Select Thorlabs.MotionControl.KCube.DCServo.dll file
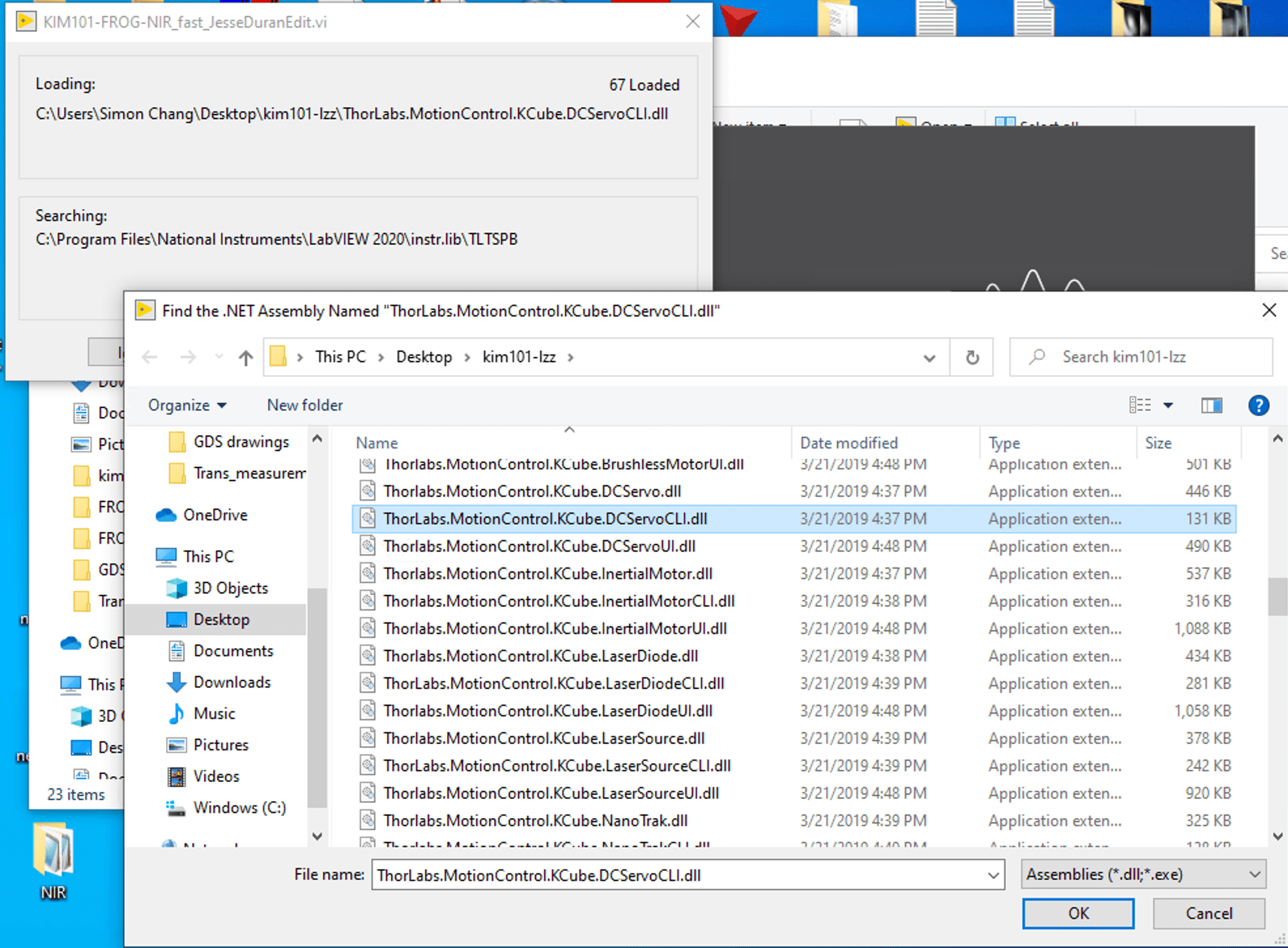The image size is (1288, 948). pos(794,491)
